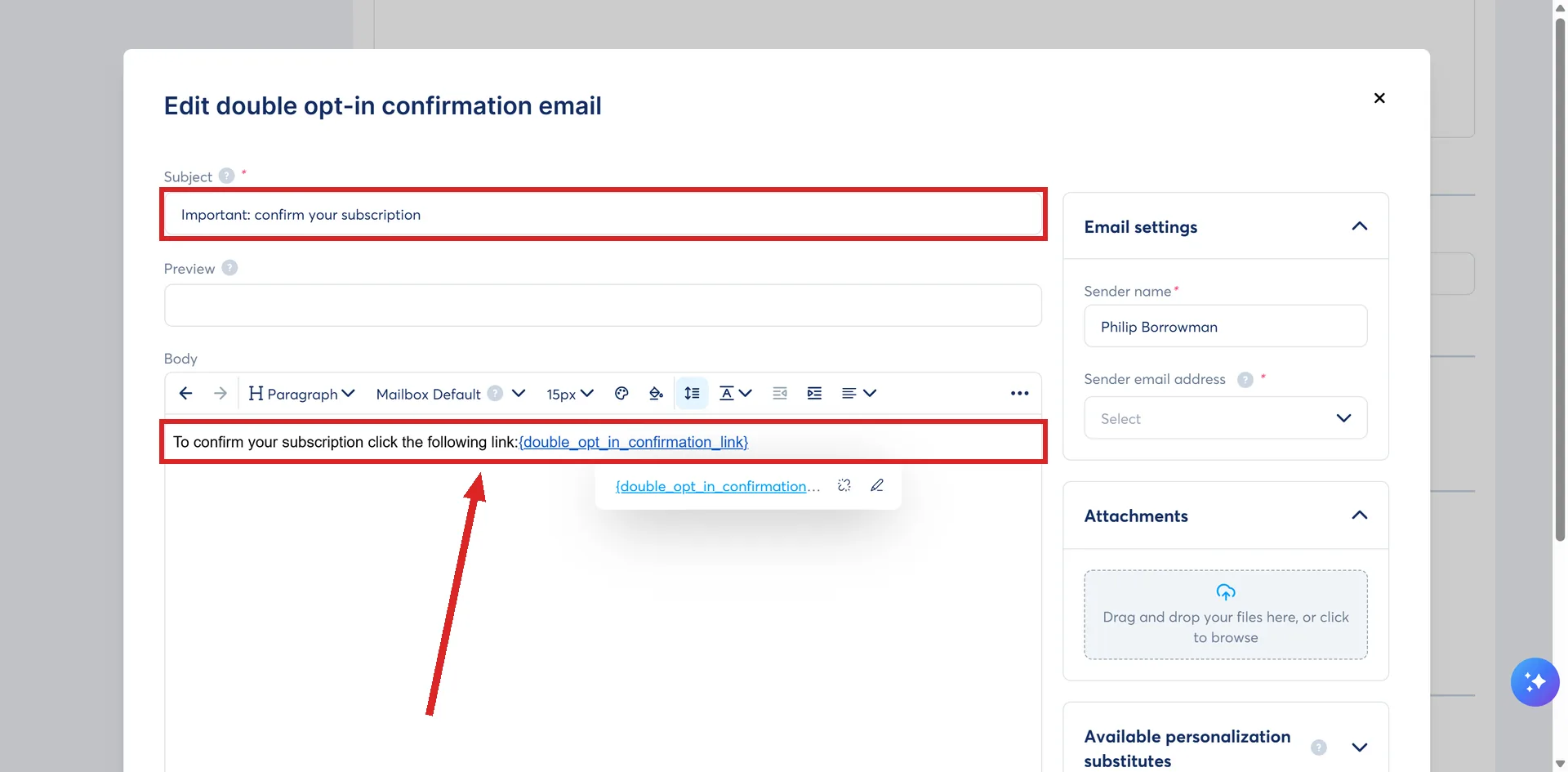Click the decrease indent icon
The height and width of the screenshot is (772, 1568).
(x=780, y=393)
